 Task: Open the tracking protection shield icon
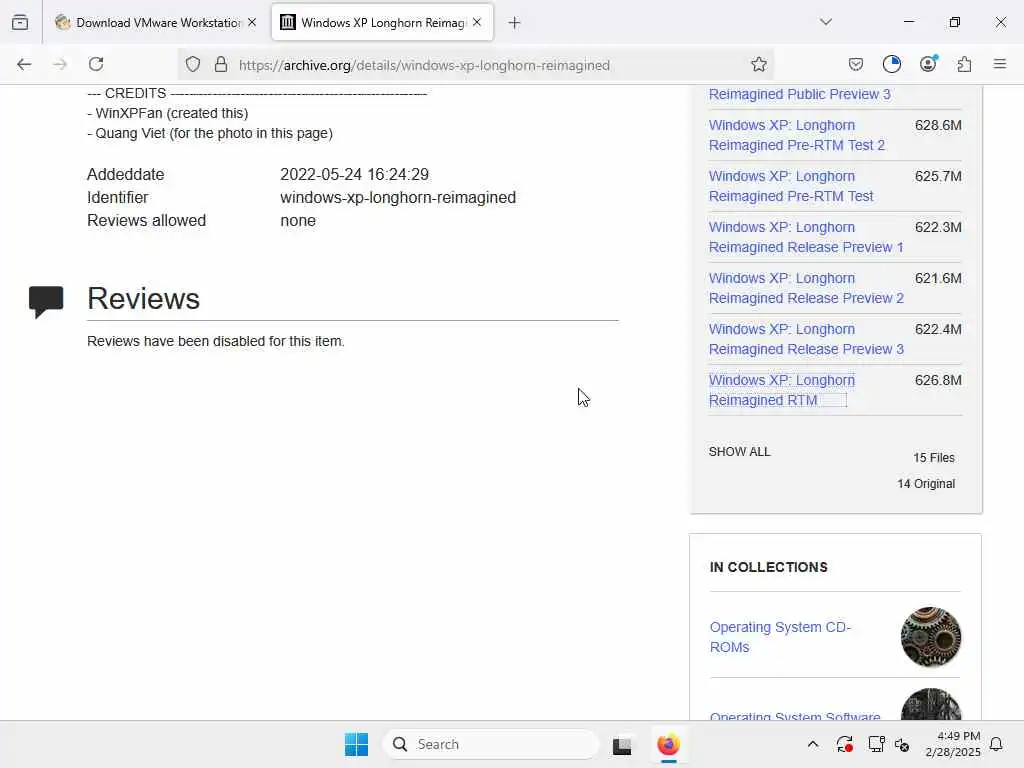pyautogui.click(x=193, y=64)
